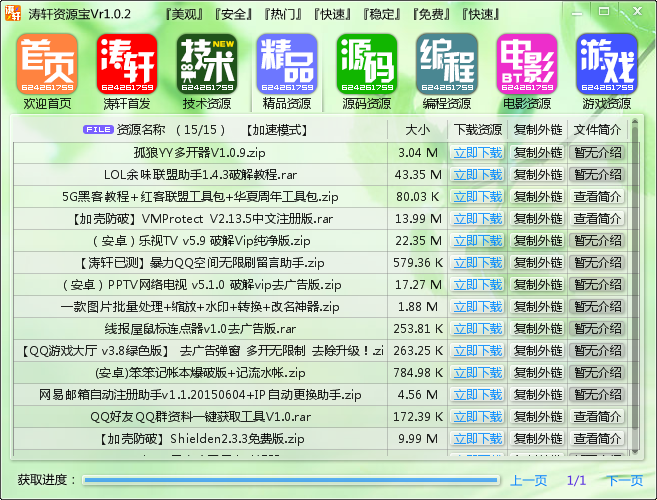This screenshot has width=657, height=500.
Task: Switch to 精品资源 tab label
Action: pos(287,104)
